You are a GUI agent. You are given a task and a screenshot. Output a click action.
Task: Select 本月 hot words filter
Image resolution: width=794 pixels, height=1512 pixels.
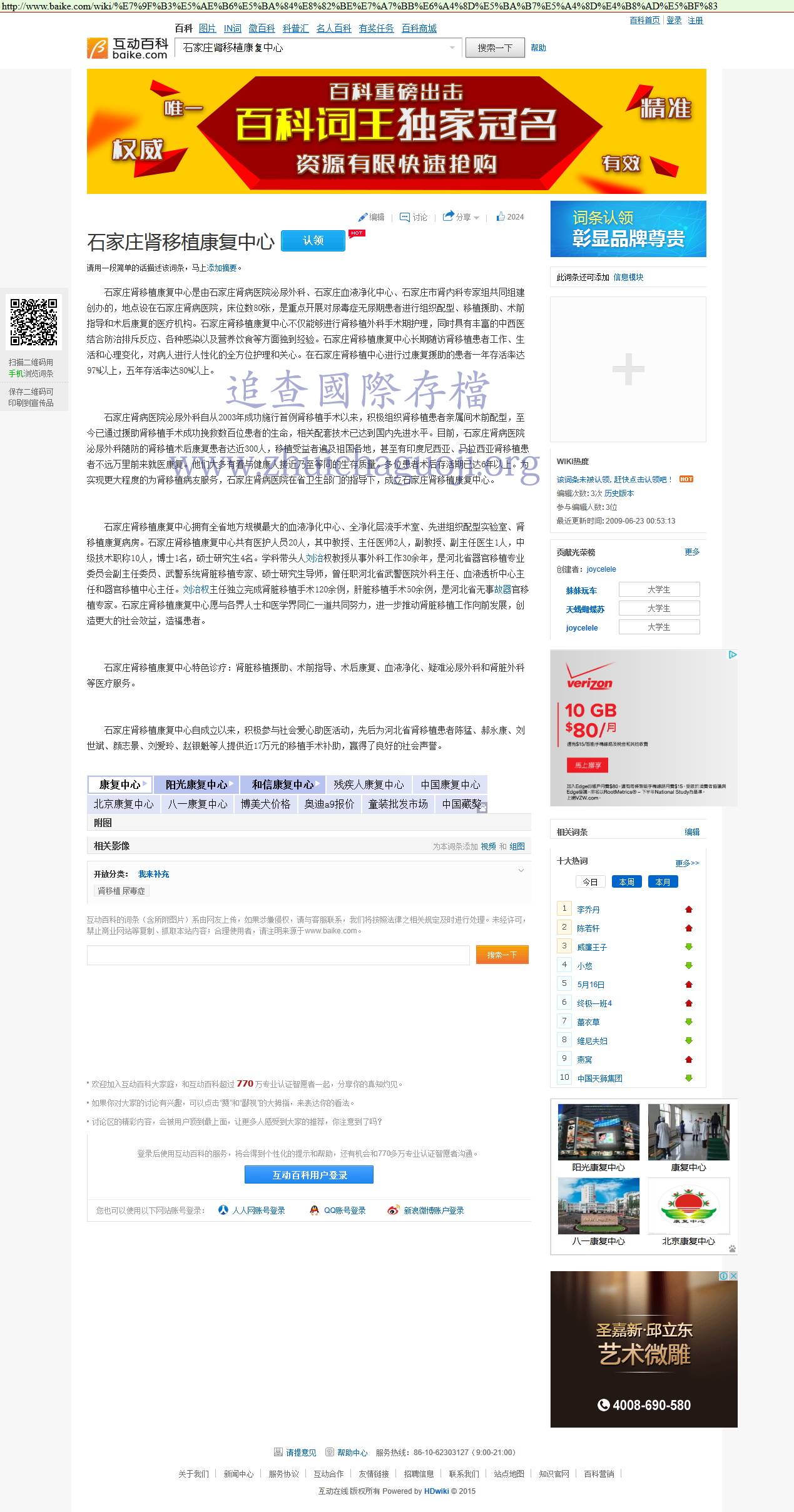663,882
